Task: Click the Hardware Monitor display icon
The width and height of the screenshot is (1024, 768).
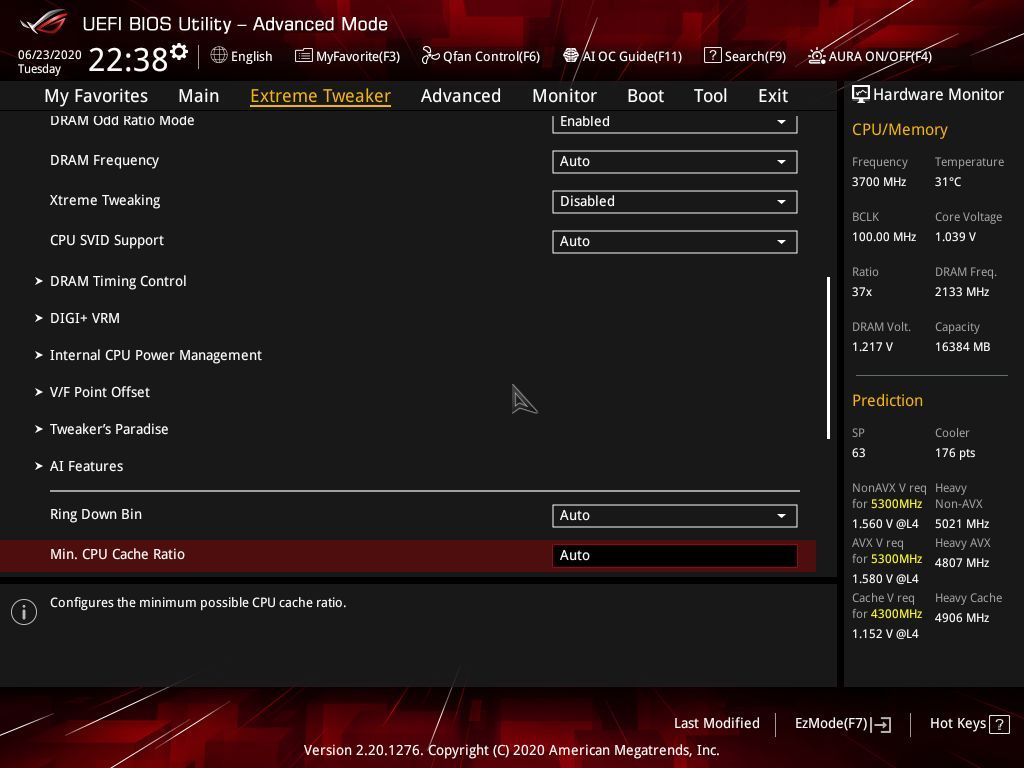Action: coord(861,95)
